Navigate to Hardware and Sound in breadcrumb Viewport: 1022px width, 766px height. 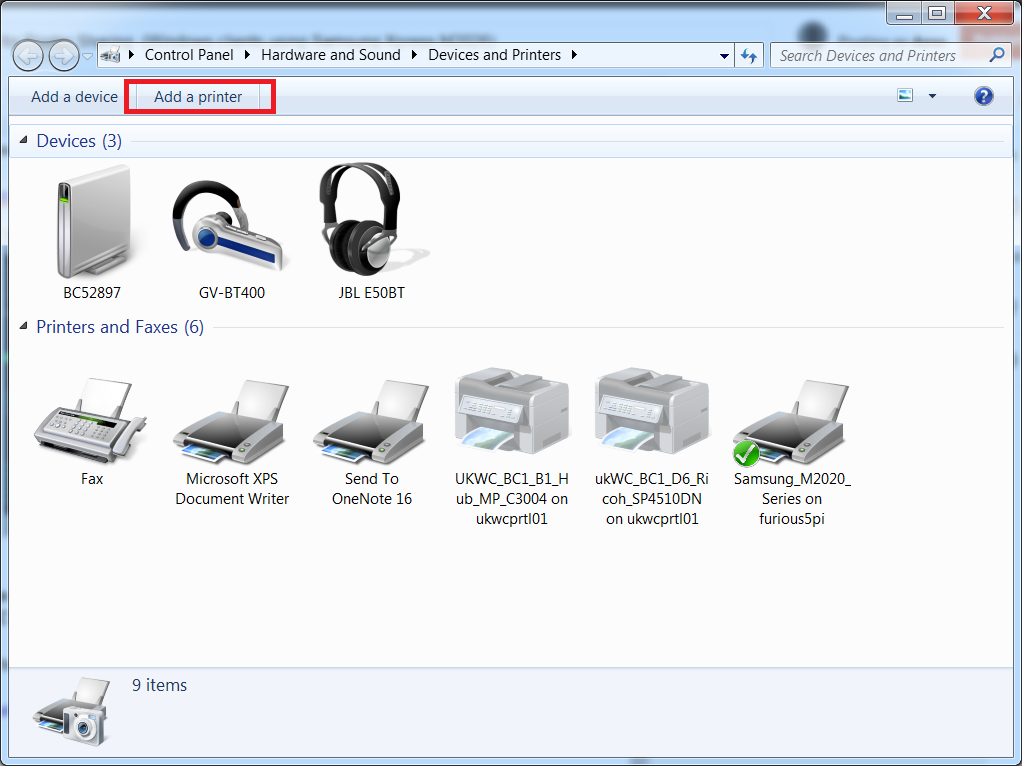tap(330, 55)
